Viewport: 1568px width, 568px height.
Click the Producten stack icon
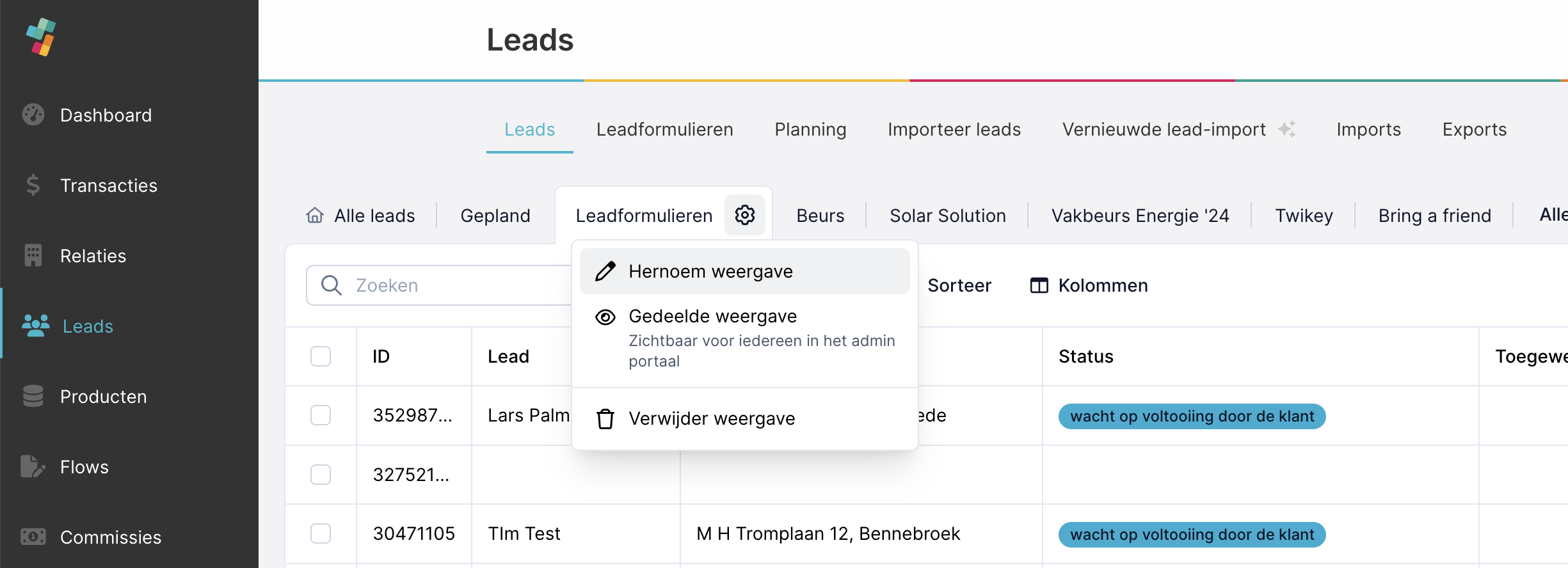click(x=33, y=396)
